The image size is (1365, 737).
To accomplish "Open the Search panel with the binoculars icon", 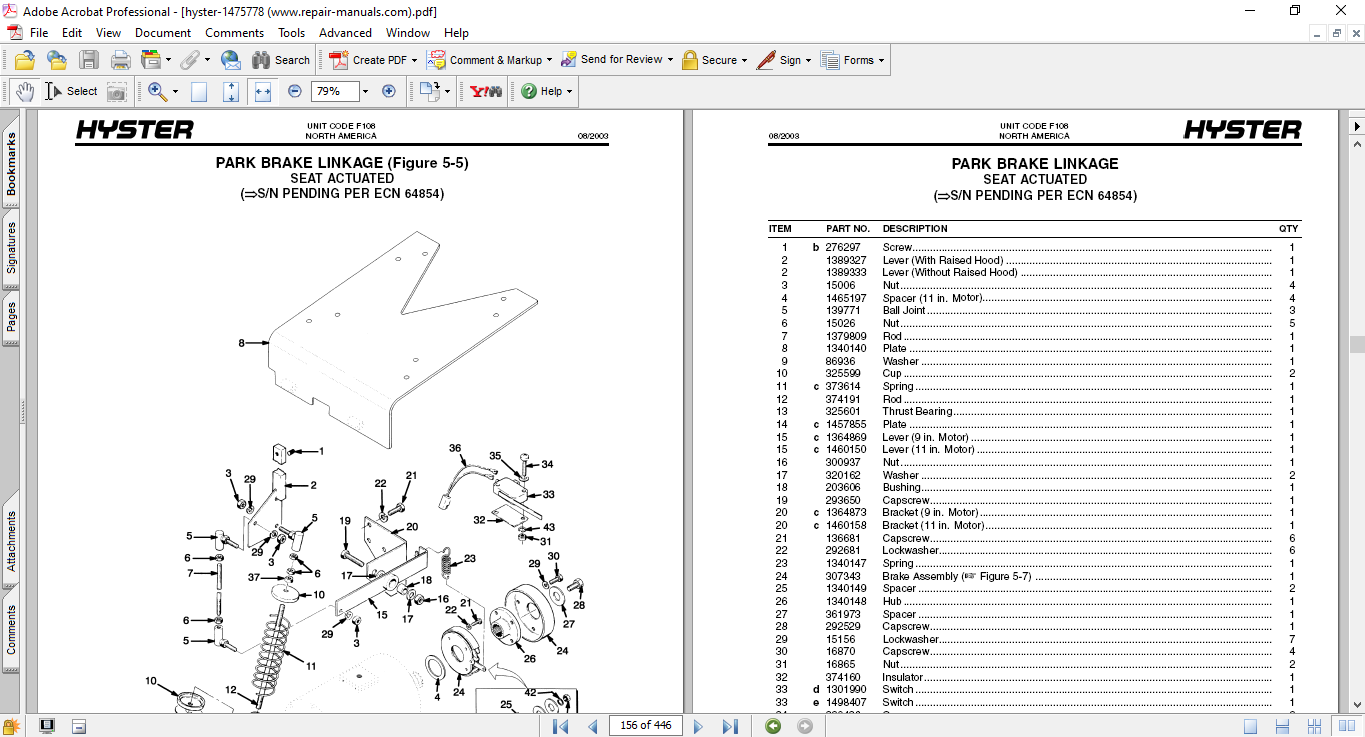I will (x=261, y=60).
